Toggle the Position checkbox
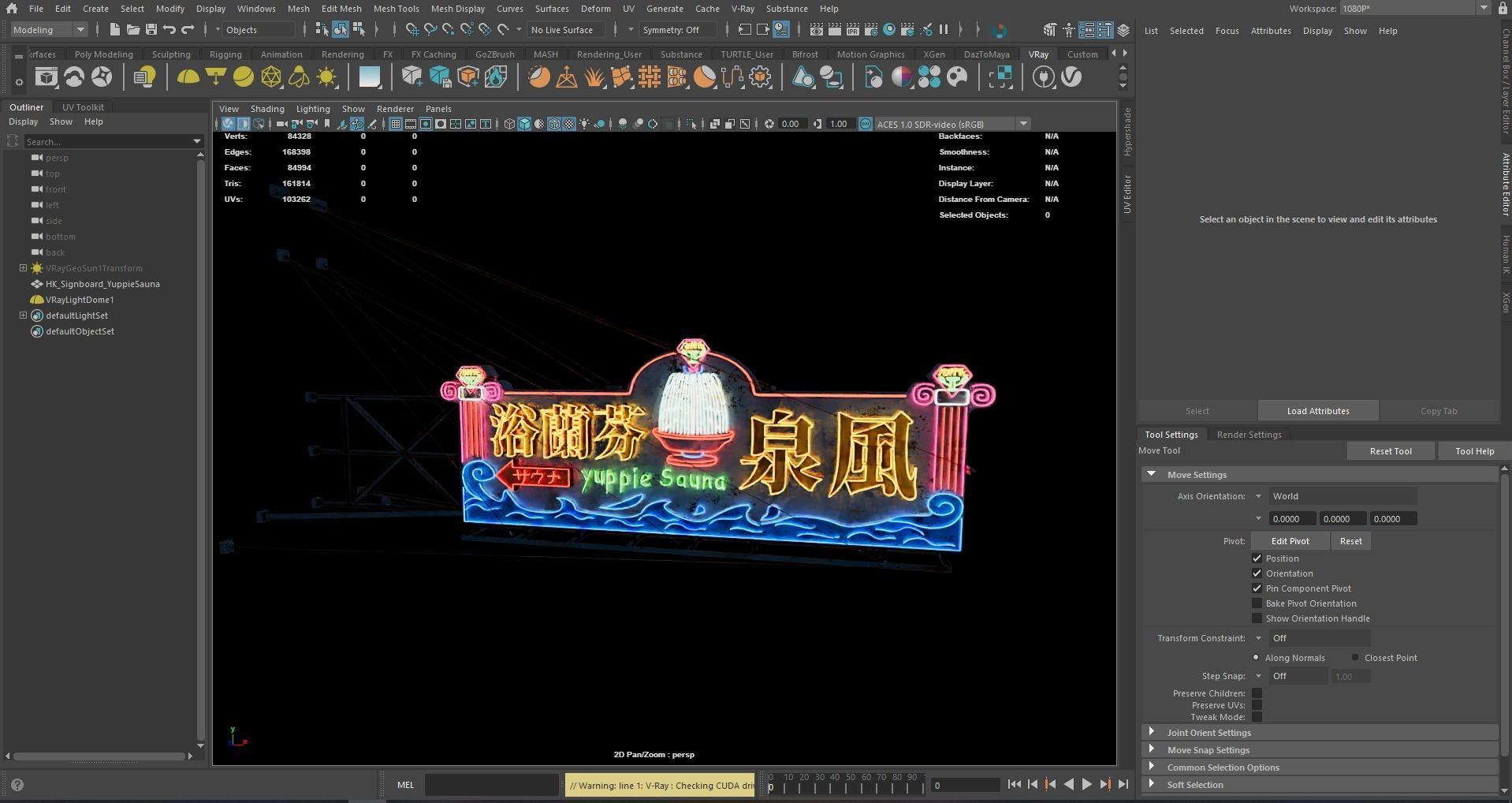This screenshot has width=1512, height=803. click(1257, 558)
